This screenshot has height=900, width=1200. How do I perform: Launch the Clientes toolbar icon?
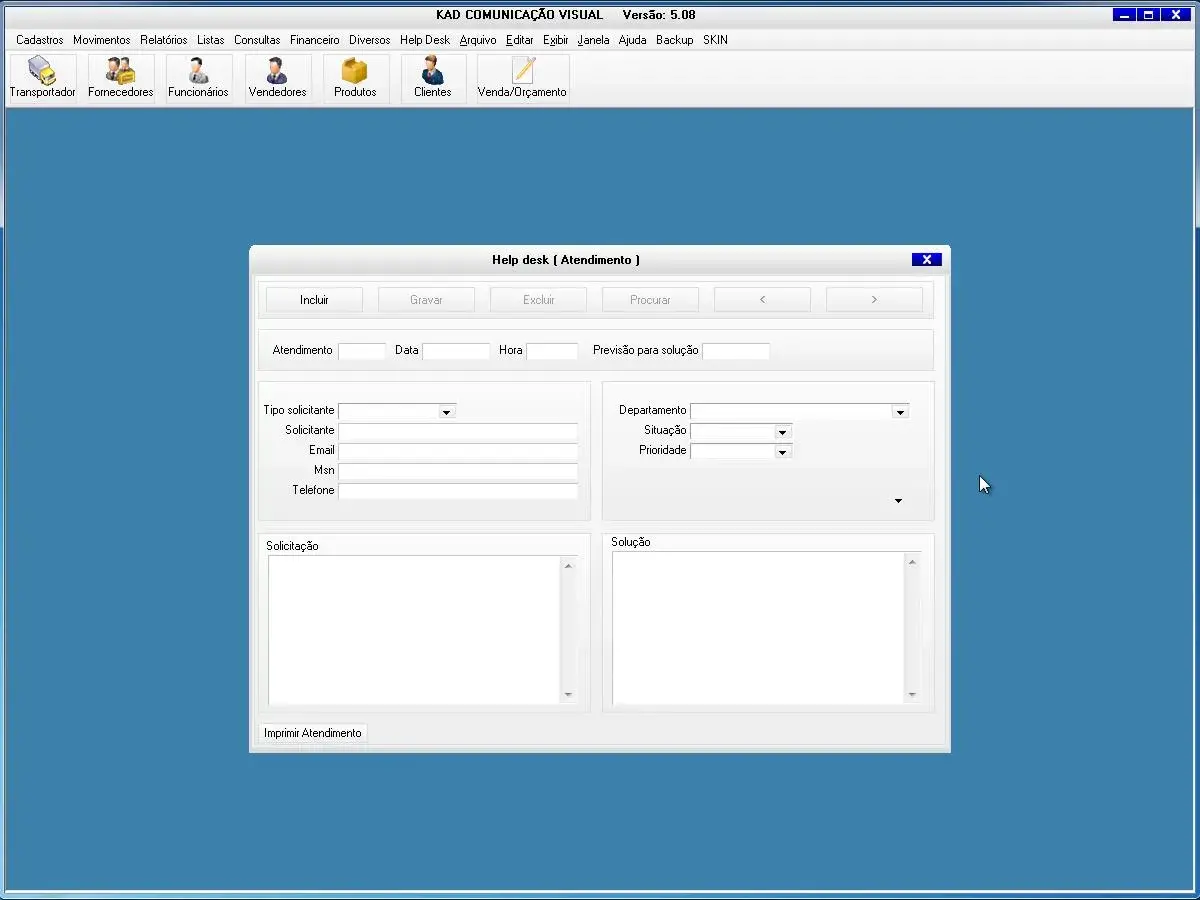click(432, 78)
